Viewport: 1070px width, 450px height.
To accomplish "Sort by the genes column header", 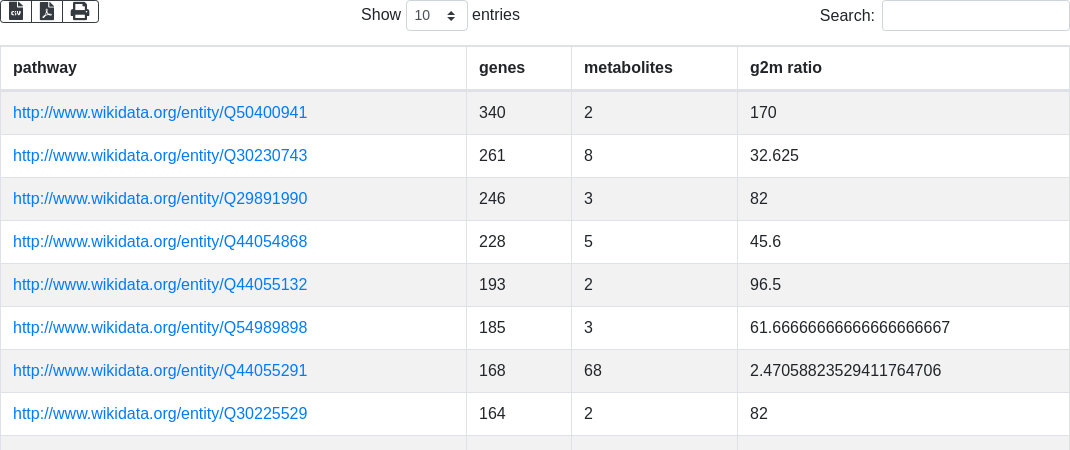I will tap(502, 68).
